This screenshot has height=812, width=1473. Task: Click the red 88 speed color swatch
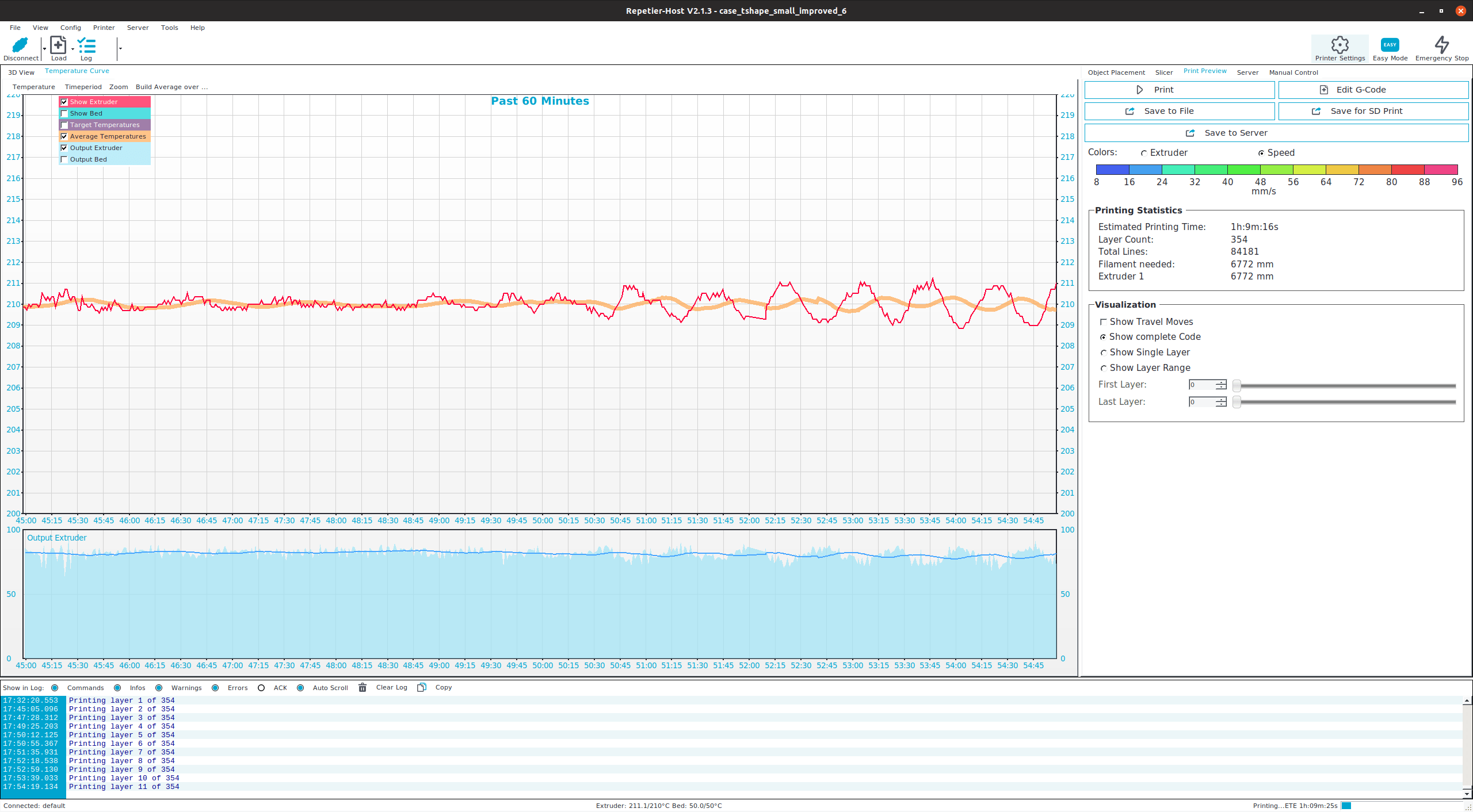(x=1407, y=170)
